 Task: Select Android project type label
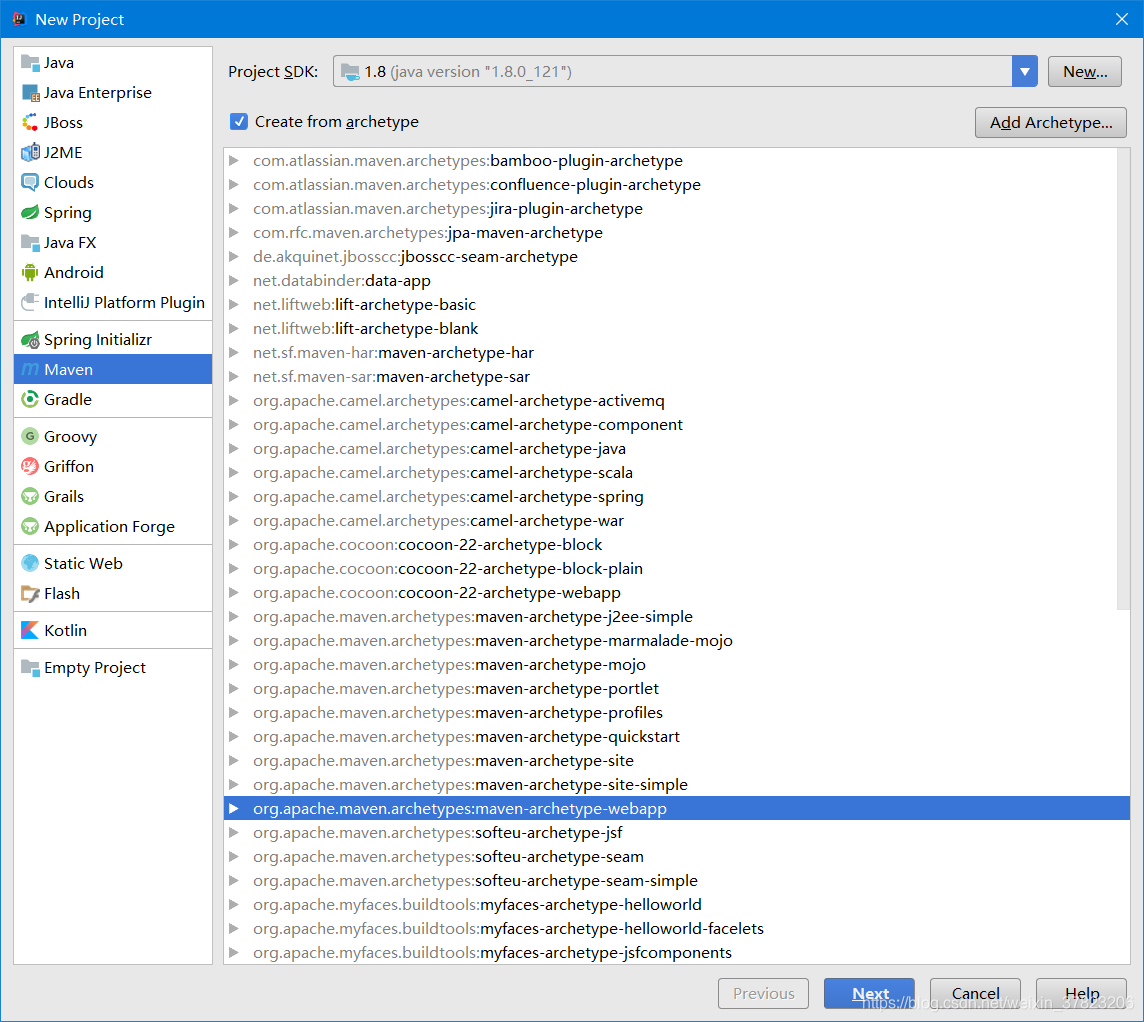(74, 273)
